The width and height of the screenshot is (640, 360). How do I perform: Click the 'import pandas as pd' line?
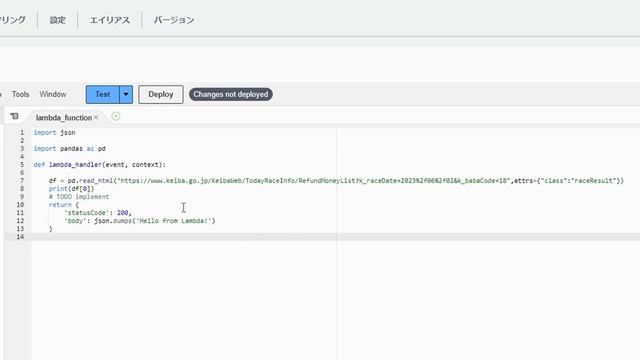tap(69, 149)
